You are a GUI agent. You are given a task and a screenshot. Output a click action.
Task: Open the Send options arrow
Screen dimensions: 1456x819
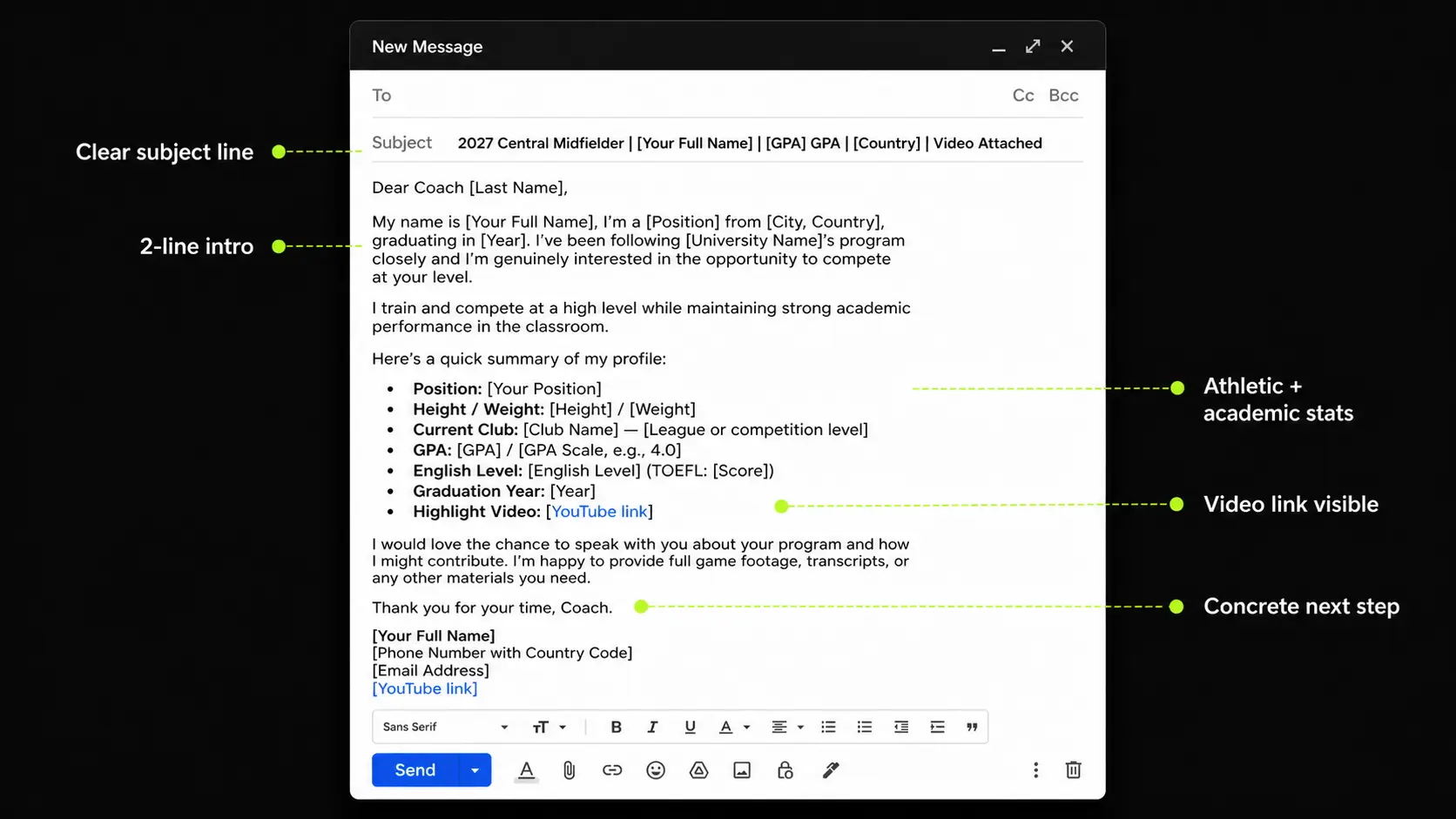[x=475, y=770]
